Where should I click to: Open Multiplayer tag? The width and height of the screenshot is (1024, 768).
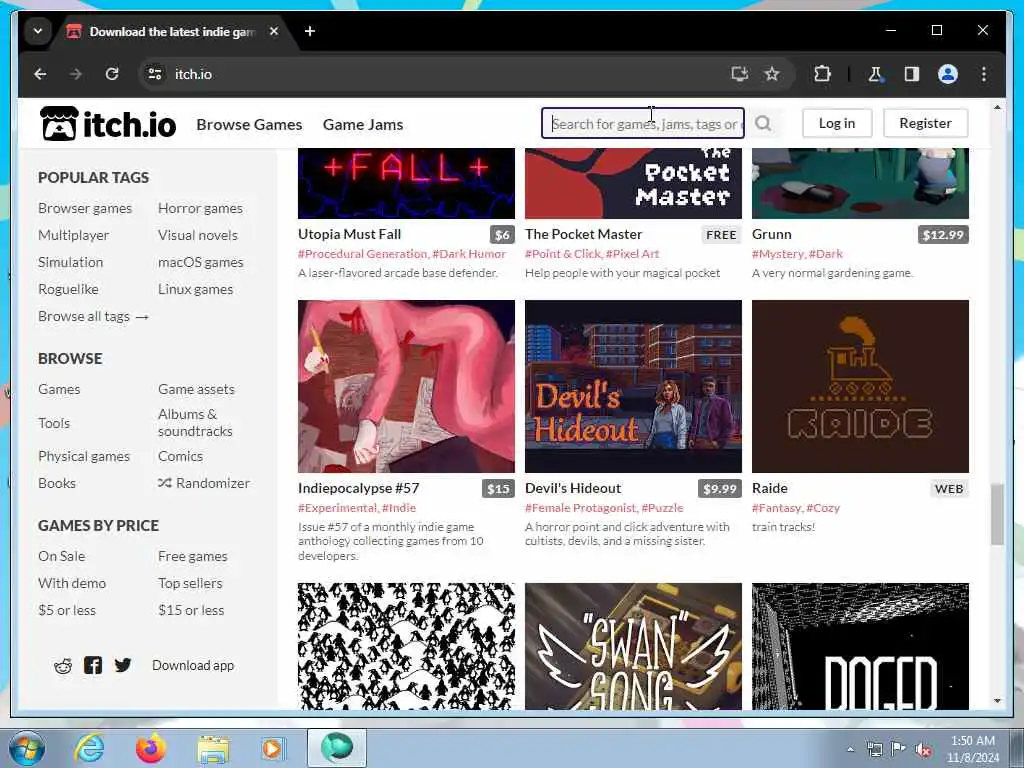[74, 235]
